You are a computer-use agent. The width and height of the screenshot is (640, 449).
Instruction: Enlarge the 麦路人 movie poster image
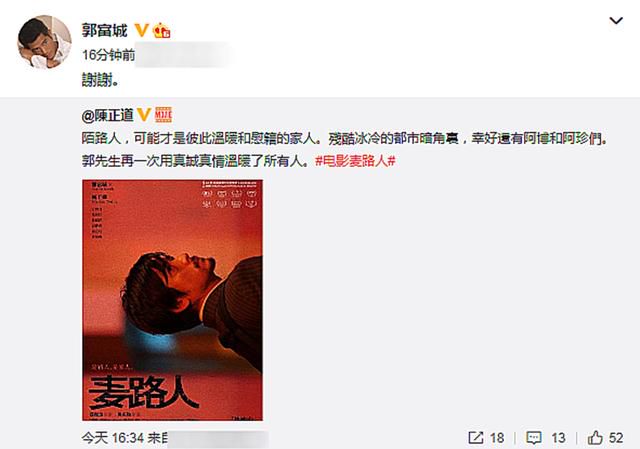click(x=172, y=300)
